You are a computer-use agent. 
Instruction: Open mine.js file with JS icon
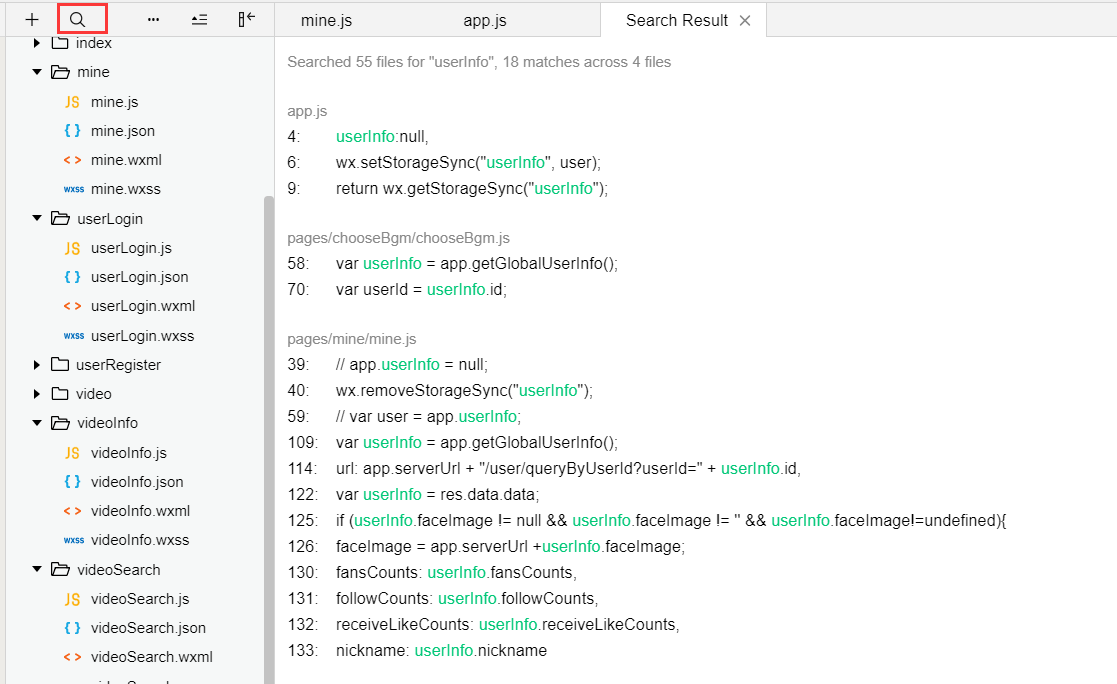pos(114,102)
